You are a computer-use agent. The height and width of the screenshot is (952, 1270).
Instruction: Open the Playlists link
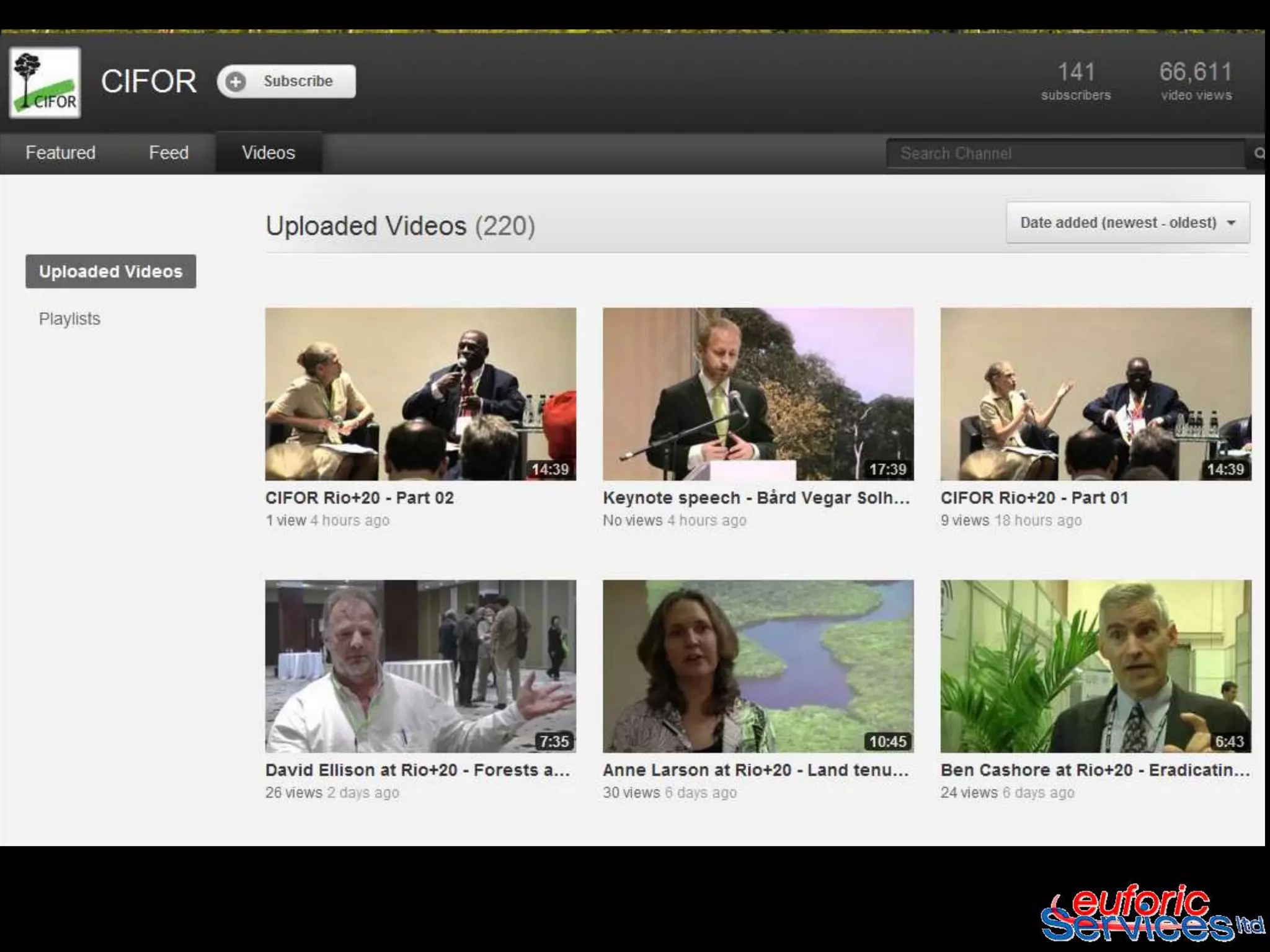click(69, 319)
